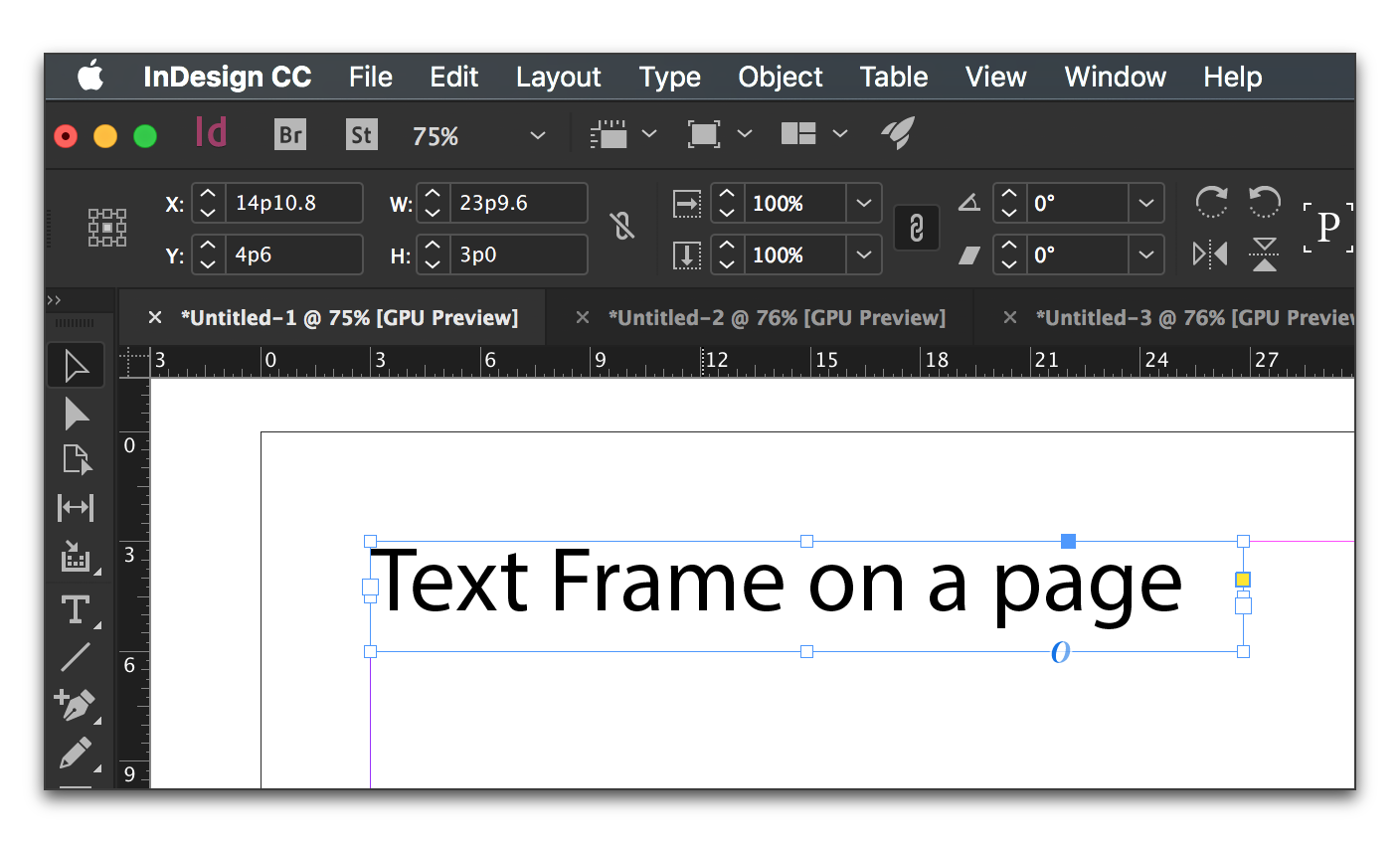The width and height of the screenshot is (1400, 842).
Task: Choose the Type tool
Action: click(76, 609)
